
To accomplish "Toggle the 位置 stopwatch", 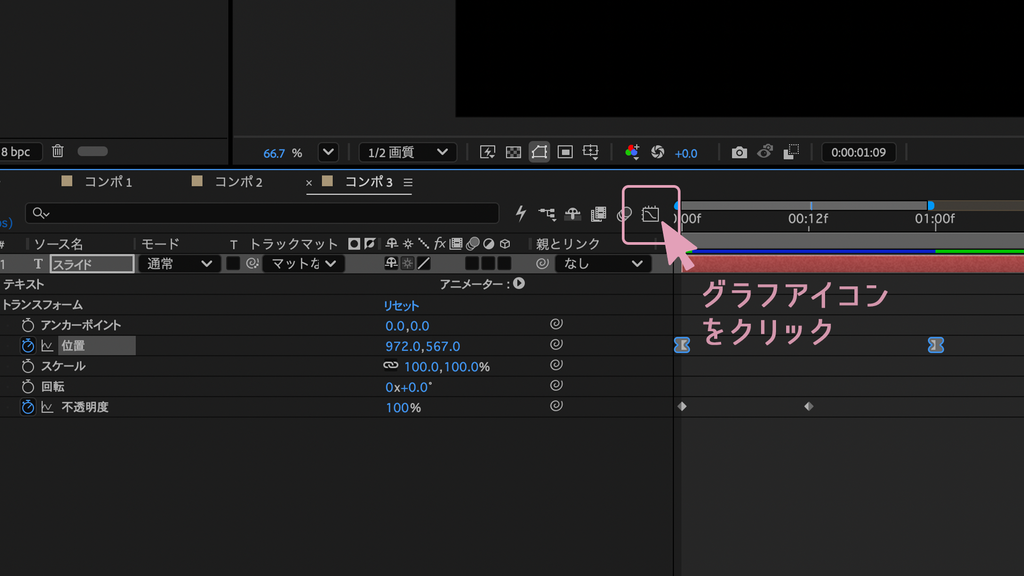I will 27,345.
